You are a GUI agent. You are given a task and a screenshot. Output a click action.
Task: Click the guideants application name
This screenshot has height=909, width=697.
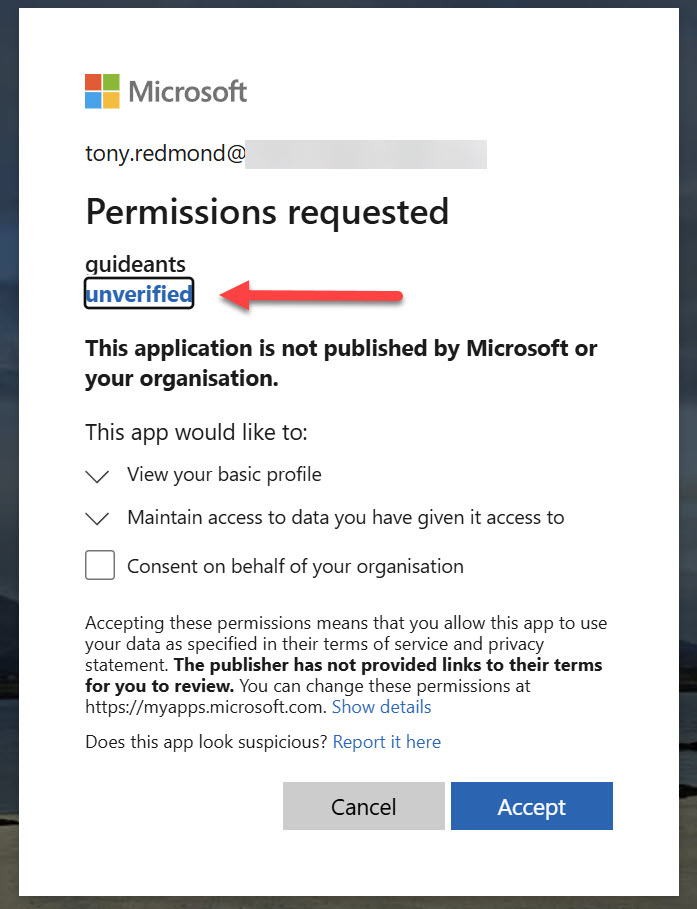(135, 264)
